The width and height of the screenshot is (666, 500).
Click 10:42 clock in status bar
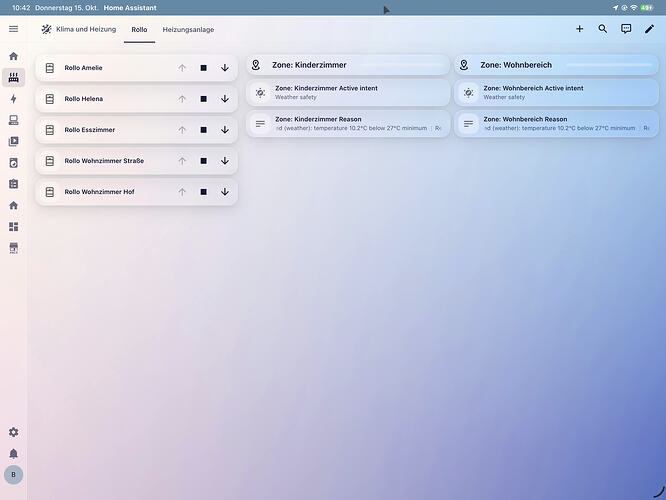tap(21, 8)
